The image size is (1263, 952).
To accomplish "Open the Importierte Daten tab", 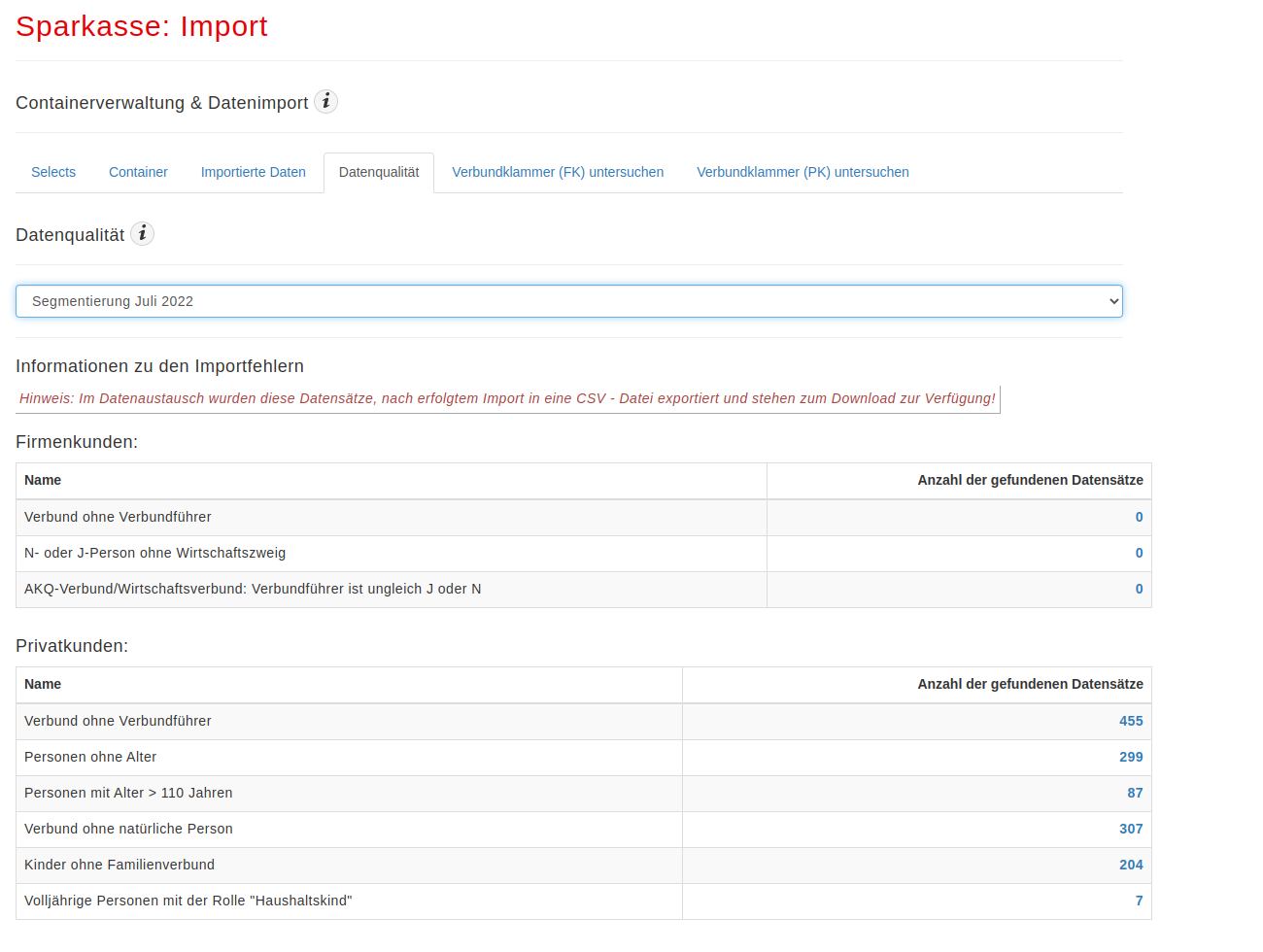I will pos(254,172).
